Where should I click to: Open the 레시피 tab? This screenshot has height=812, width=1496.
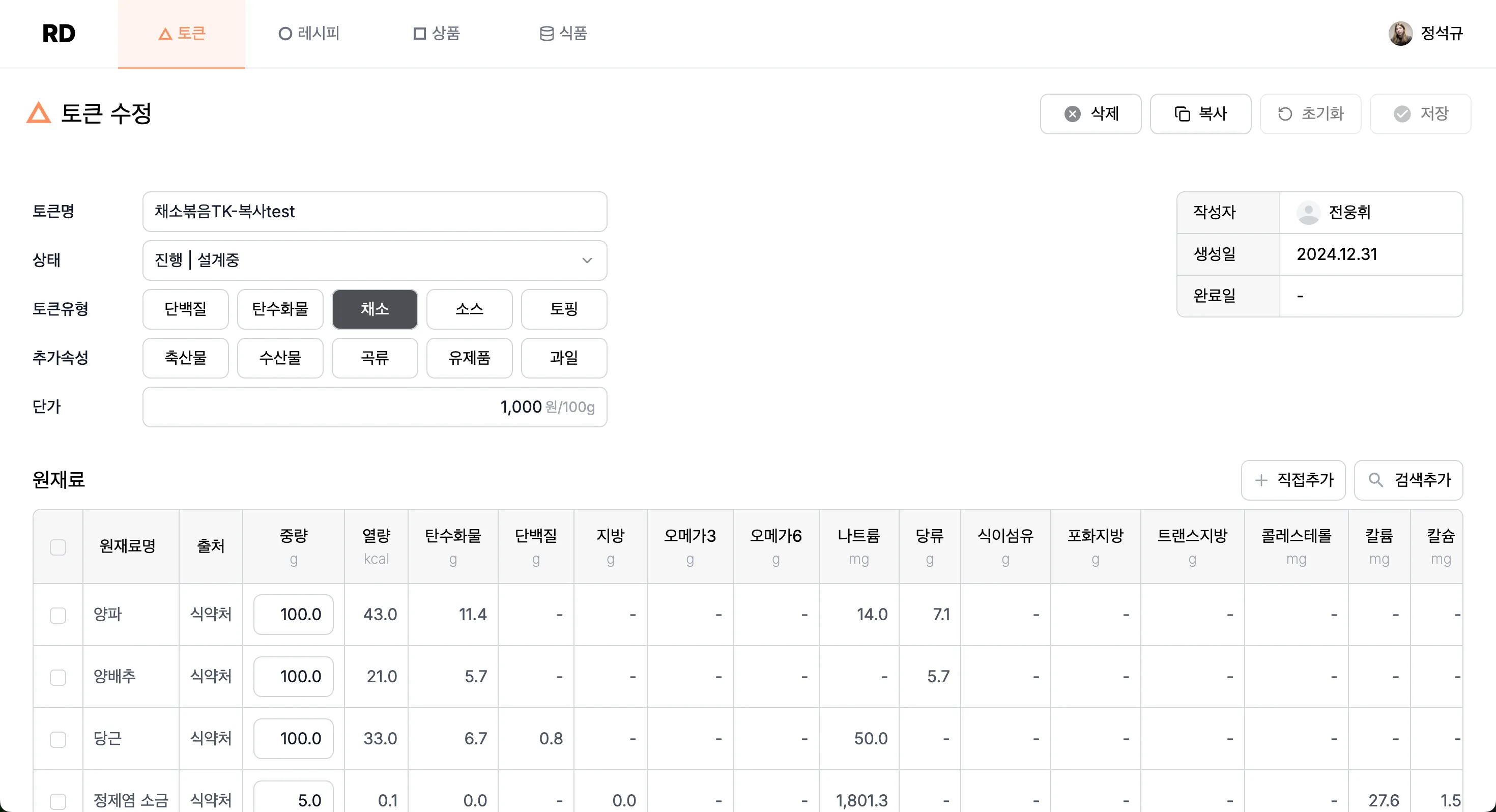pos(309,33)
